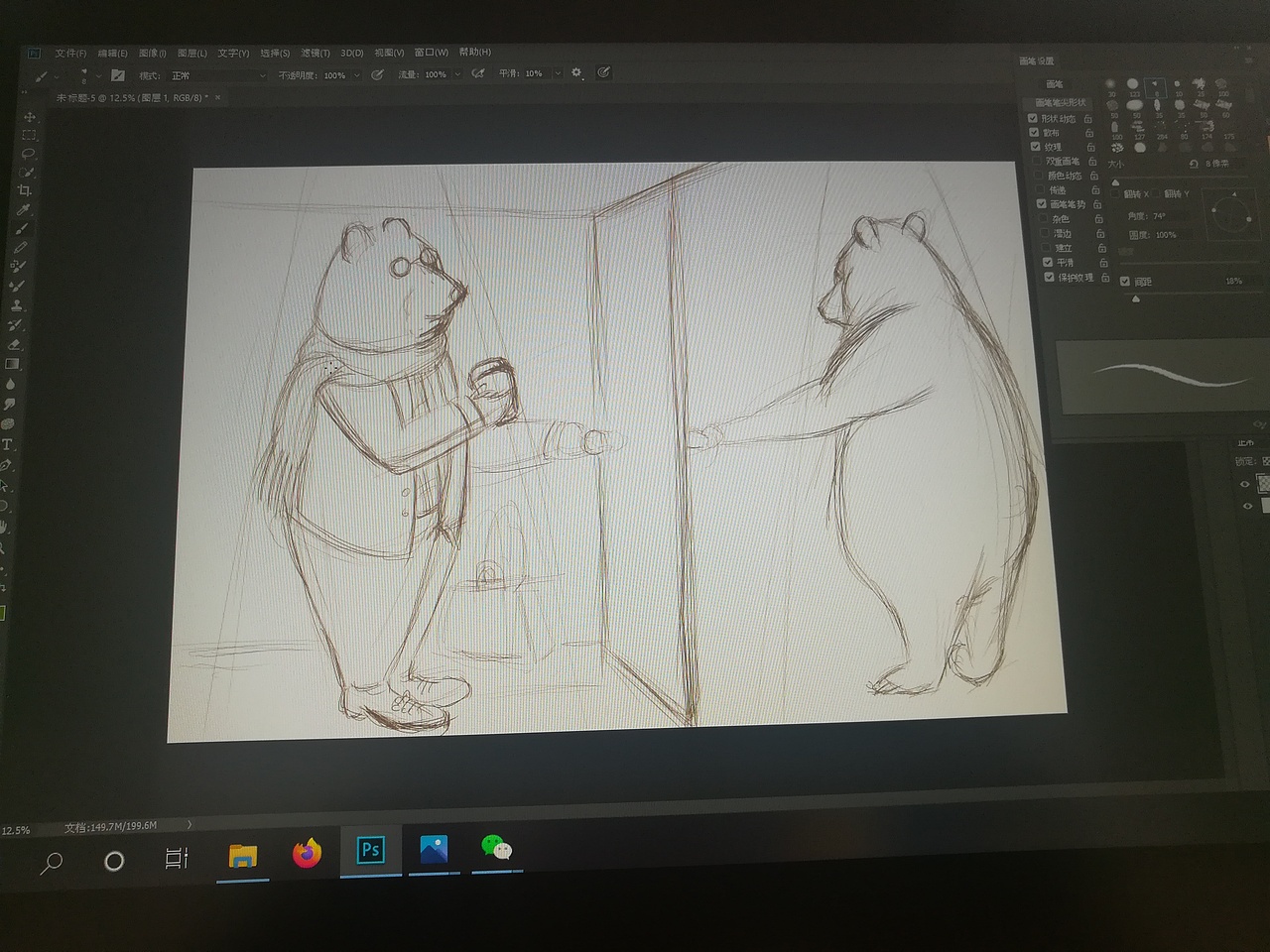
Task: Open the tool preset picker arrow
Action: click(56, 76)
